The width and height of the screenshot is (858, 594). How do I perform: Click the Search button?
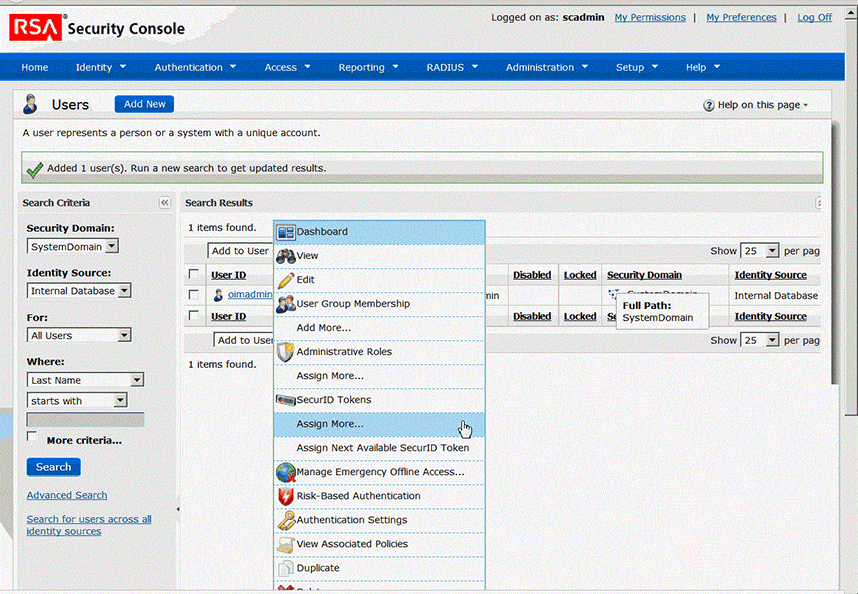click(x=54, y=467)
